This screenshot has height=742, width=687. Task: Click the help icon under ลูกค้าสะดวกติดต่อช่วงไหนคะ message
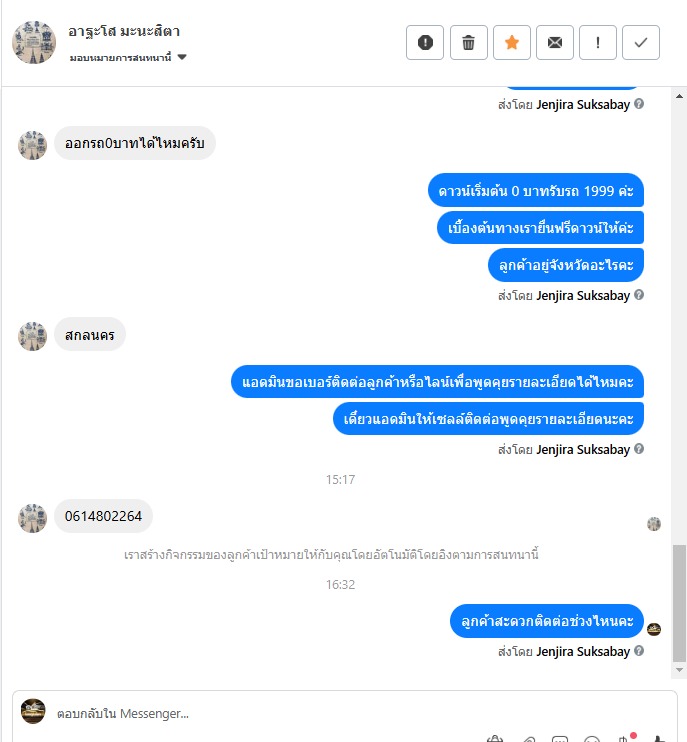[639, 651]
